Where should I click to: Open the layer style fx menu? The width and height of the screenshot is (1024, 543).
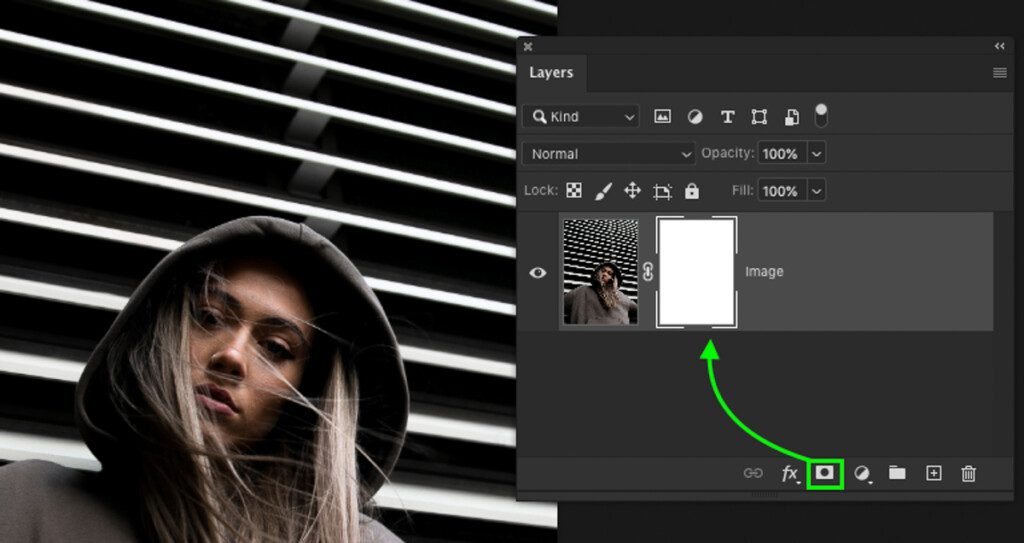[791, 474]
